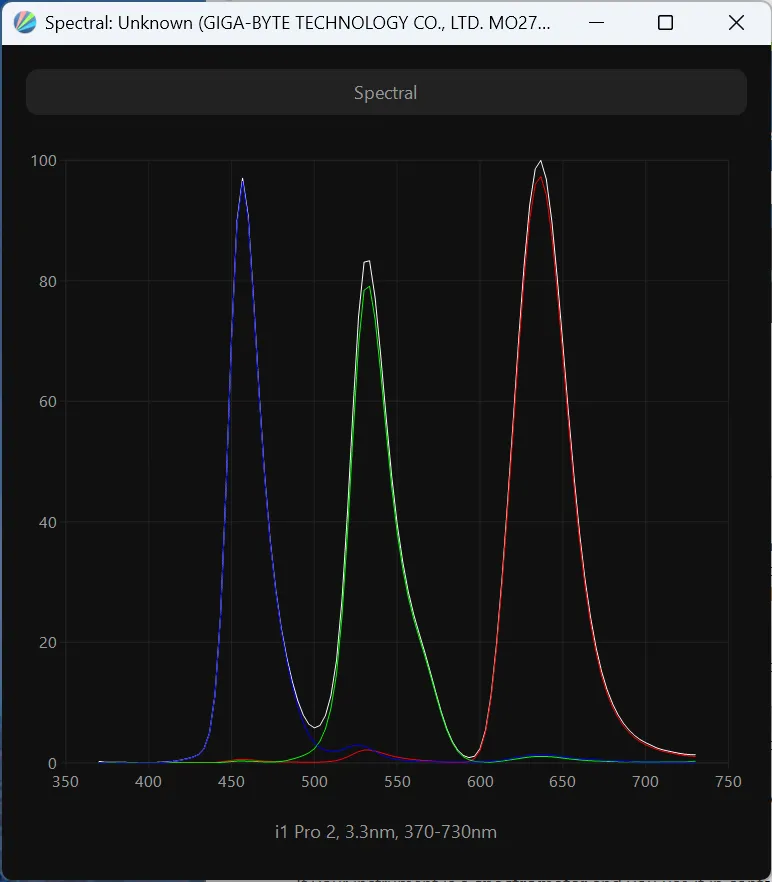This screenshot has height=882, width=772.
Task: Click the white curve trough near 500nm
Action: (315, 727)
